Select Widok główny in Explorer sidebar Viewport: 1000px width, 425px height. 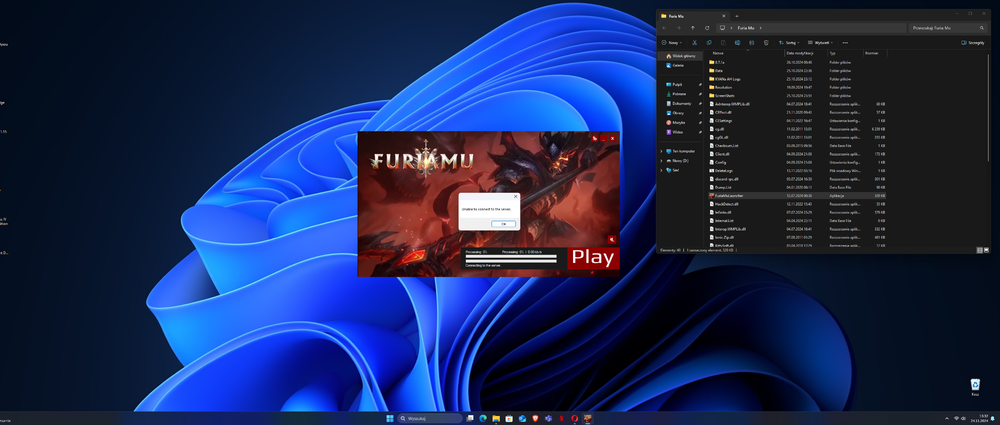click(x=680, y=56)
